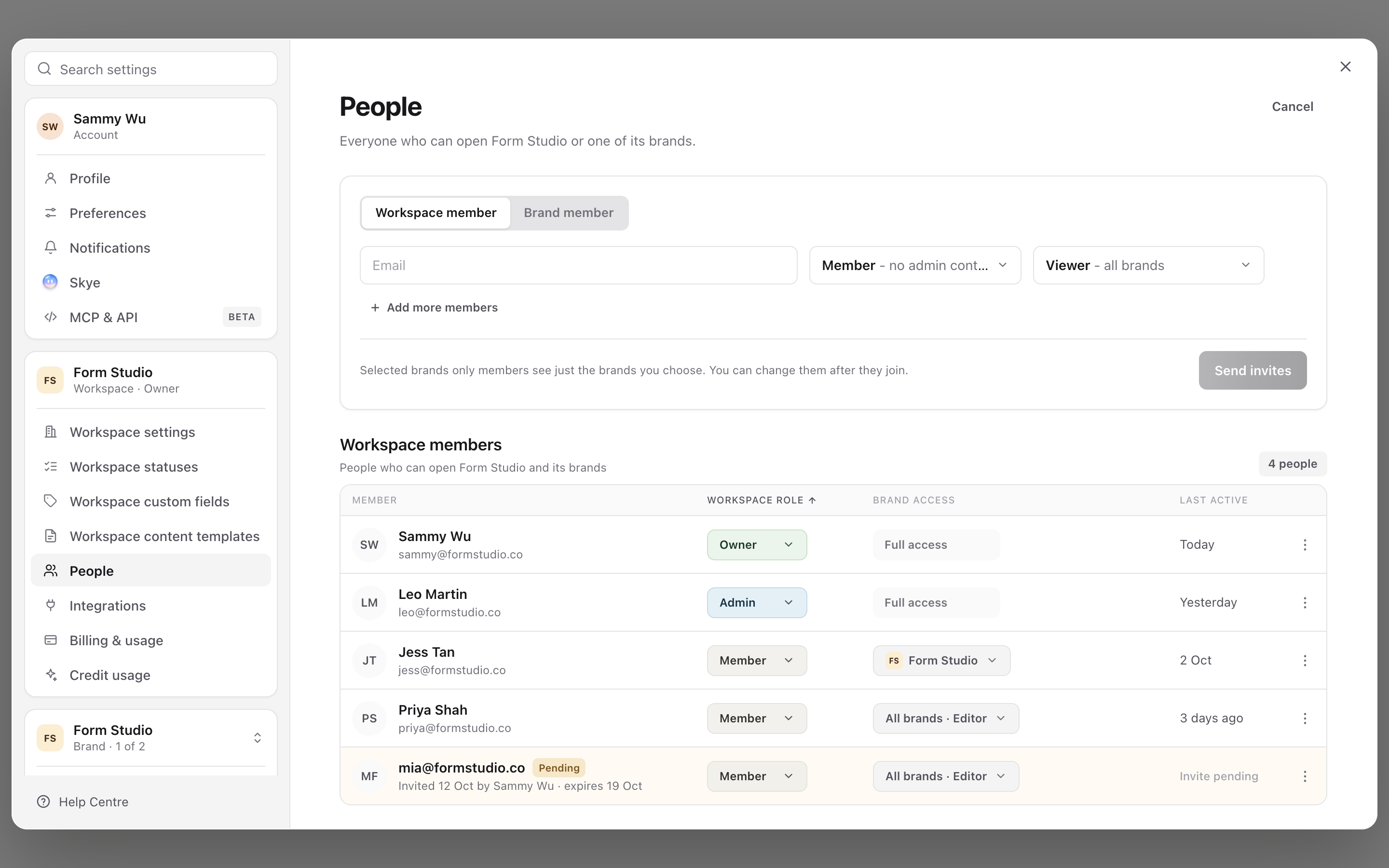The image size is (1389, 868).
Task: Open Priya Shah's All brands · Editor dropdown
Action: tap(946, 718)
